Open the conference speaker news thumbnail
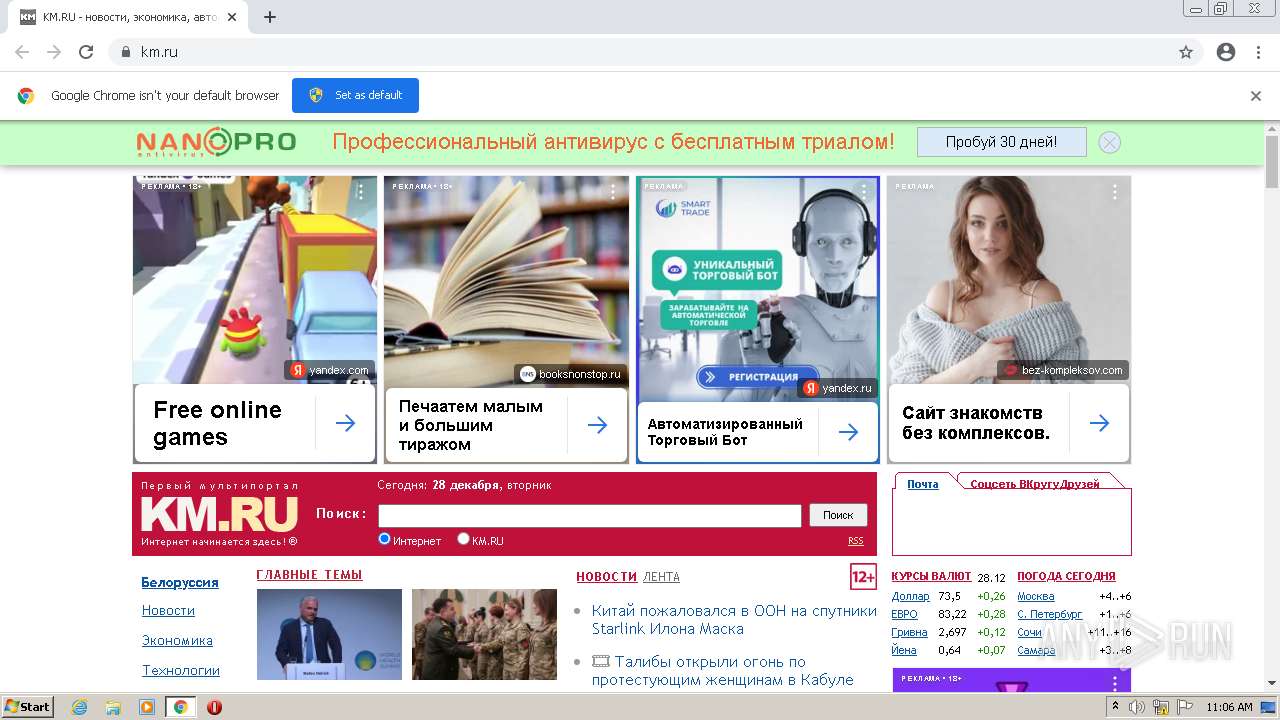This screenshot has width=1280, height=720. pos(329,634)
